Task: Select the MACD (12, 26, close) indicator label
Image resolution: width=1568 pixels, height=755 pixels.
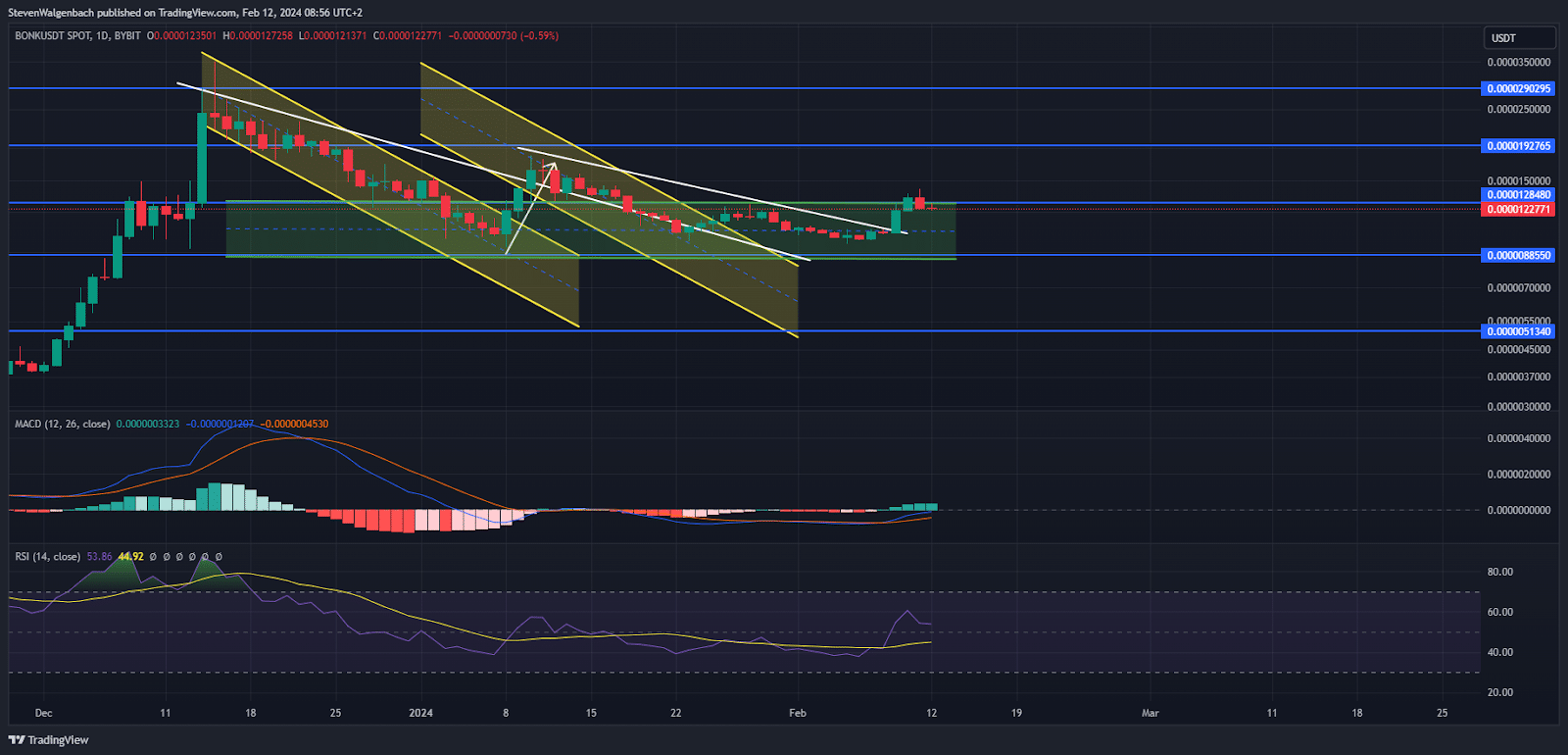Action: coord(62,424)
